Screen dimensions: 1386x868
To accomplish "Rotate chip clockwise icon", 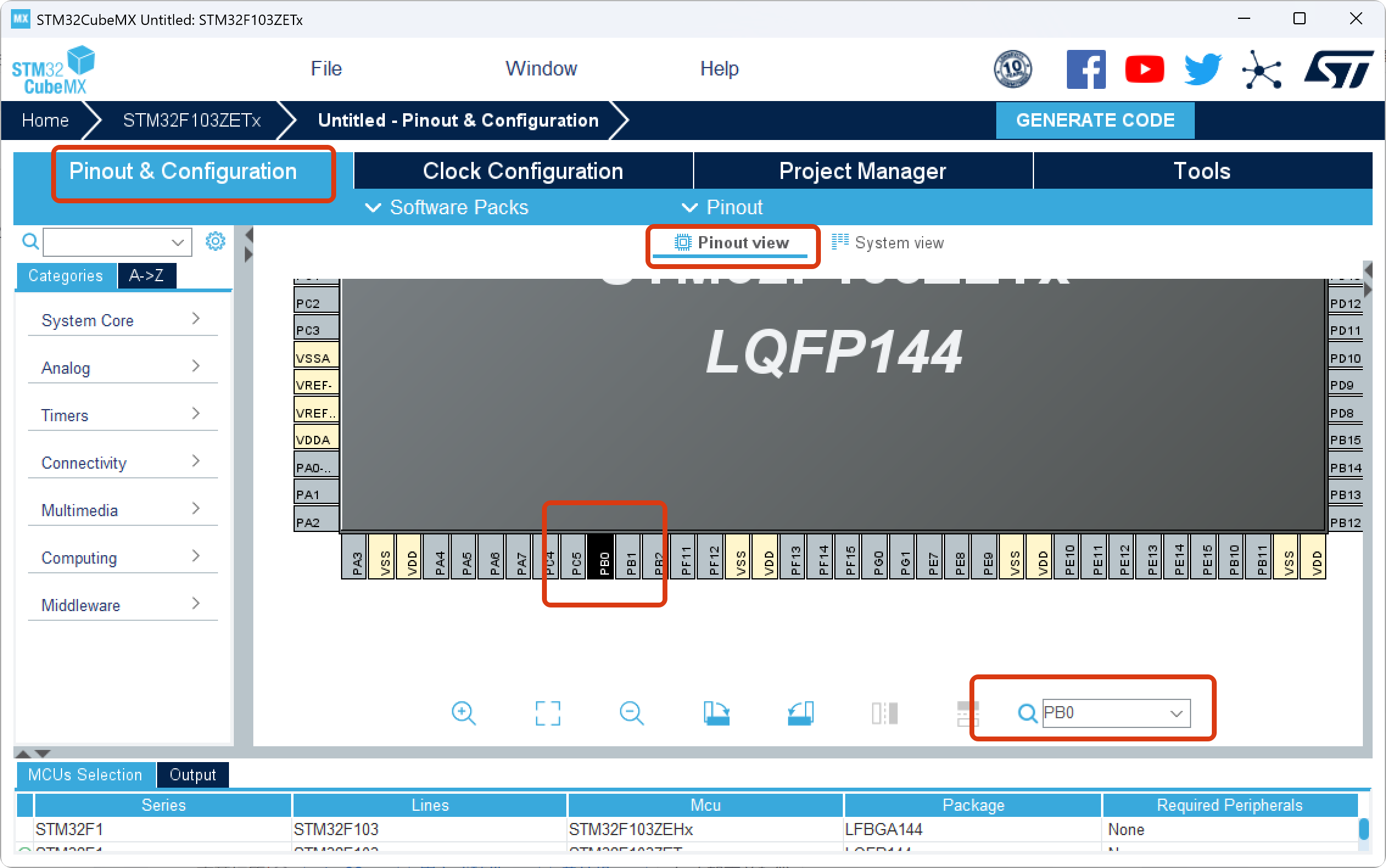I will coord(716,713).
